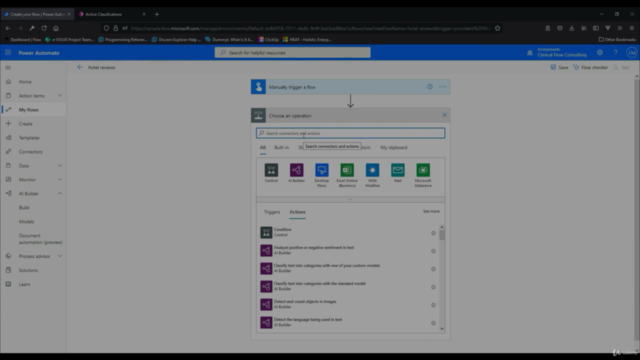This screenshot has width=640, height=360.
Task: Open the settings gear in the header
Action: [600, 53]
